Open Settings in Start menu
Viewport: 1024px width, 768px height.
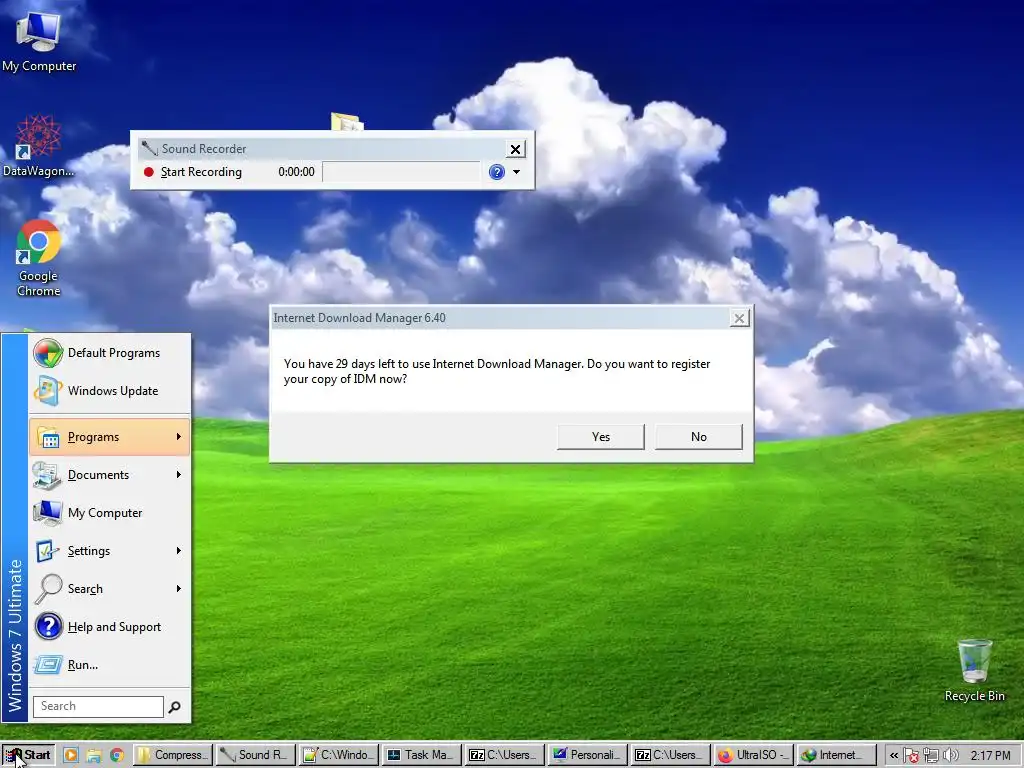pos(110,551)
